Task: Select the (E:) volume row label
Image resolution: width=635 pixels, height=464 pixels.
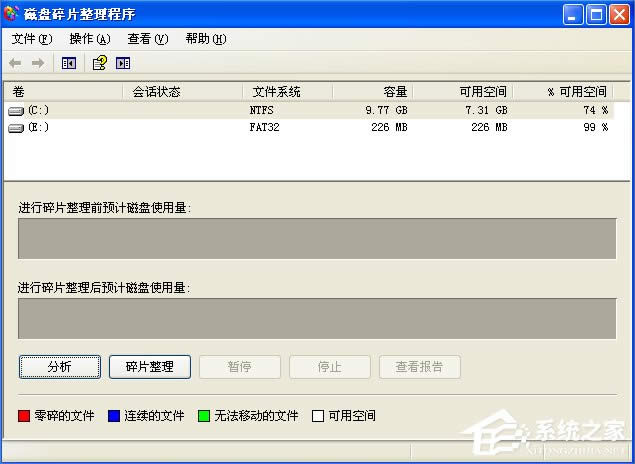Action: pos(38,128)
